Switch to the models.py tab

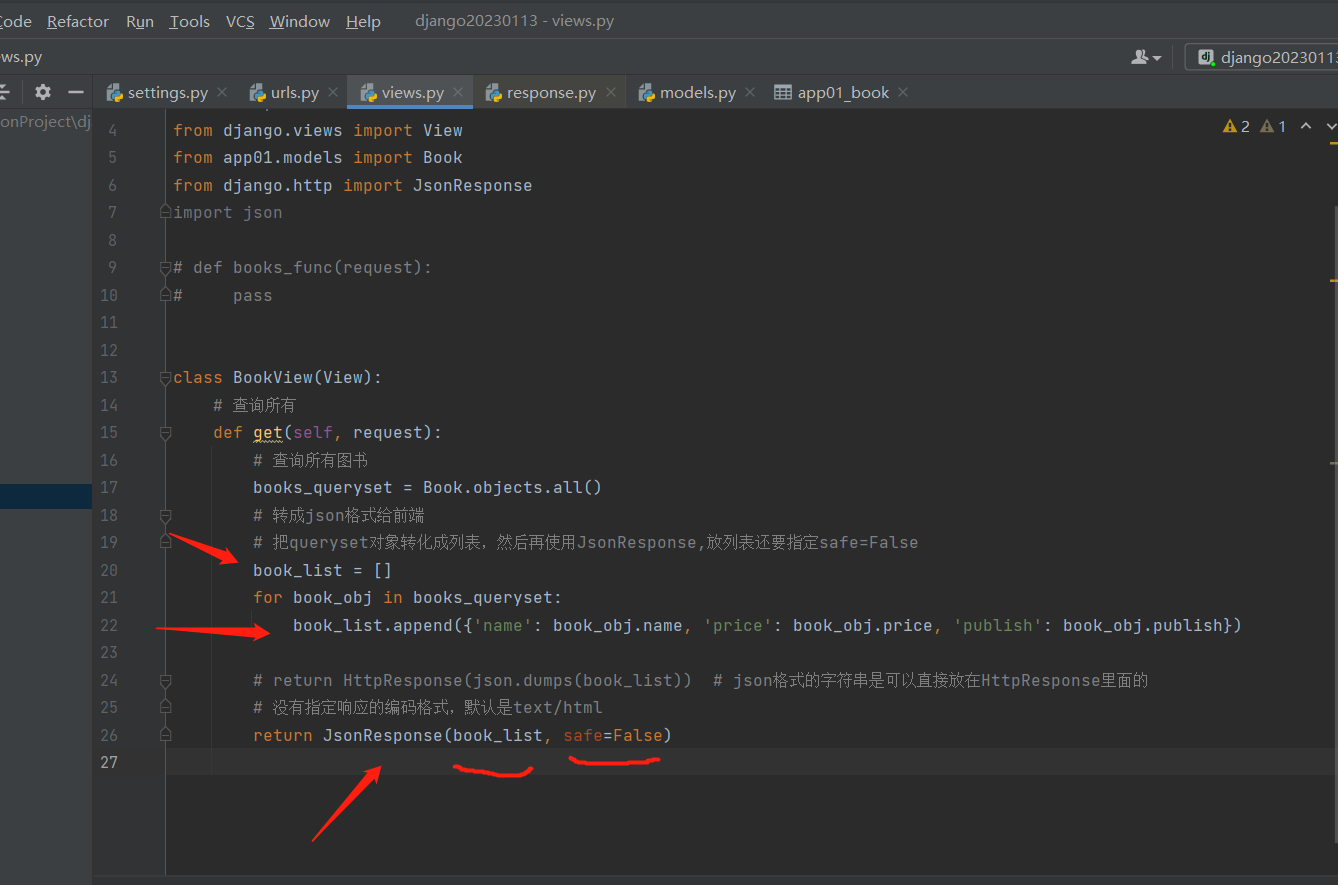point(697,92)
